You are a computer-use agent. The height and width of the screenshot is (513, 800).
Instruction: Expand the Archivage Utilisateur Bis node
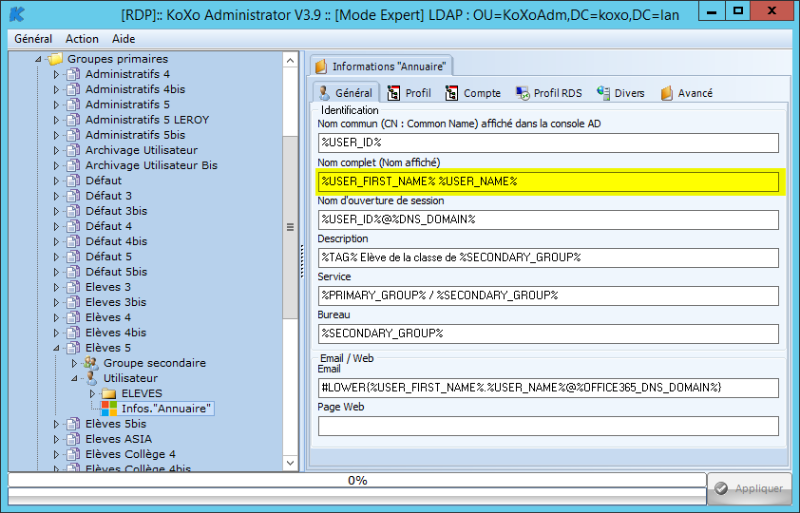tap(56, 165)
